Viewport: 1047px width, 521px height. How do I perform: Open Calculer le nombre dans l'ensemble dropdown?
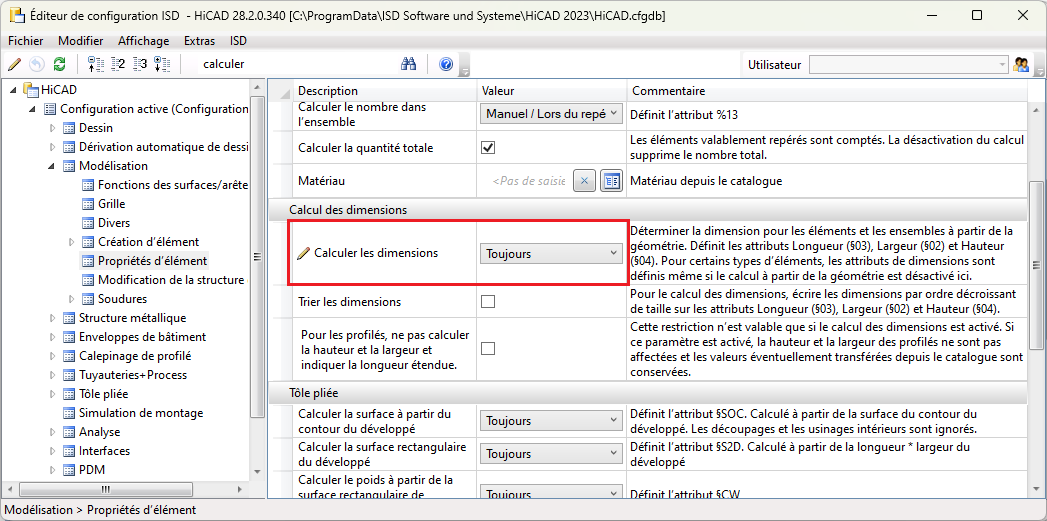pyautogui.click(x=551, y=114)
